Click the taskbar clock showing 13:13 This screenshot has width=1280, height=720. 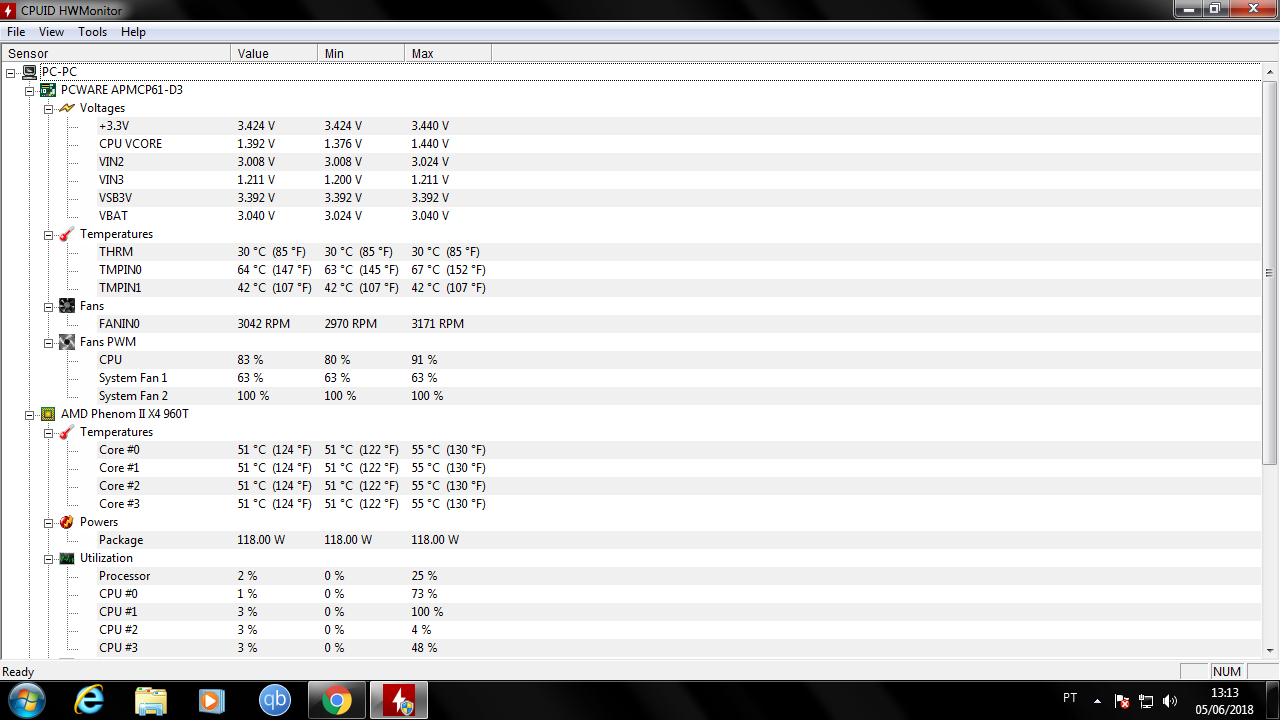pos(1224,700)
